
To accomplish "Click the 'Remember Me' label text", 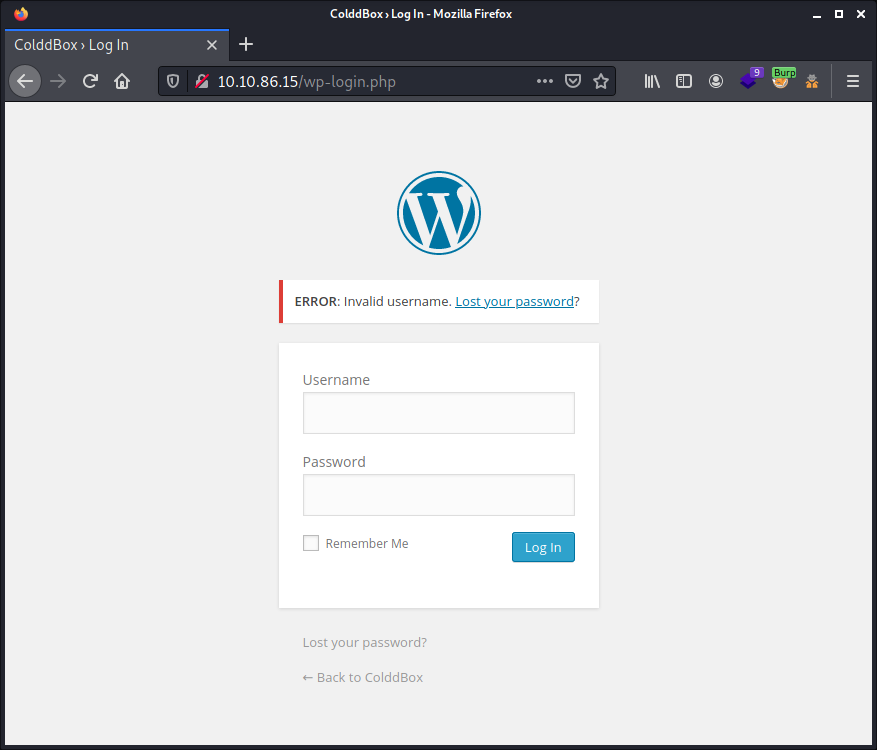I will coord(367,544).
